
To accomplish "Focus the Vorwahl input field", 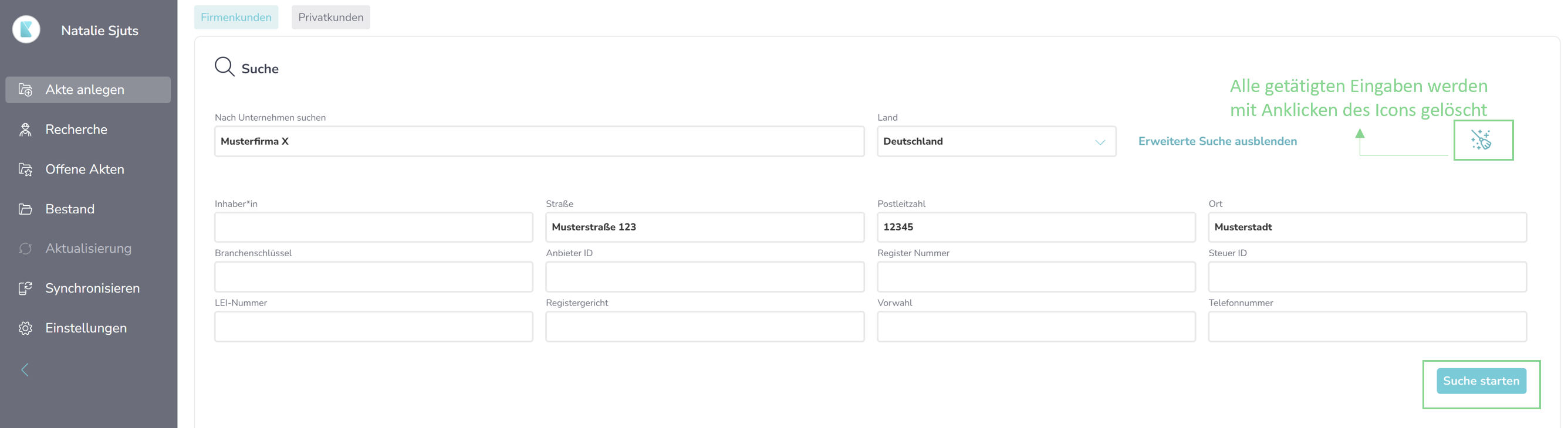I will 1036,327.
